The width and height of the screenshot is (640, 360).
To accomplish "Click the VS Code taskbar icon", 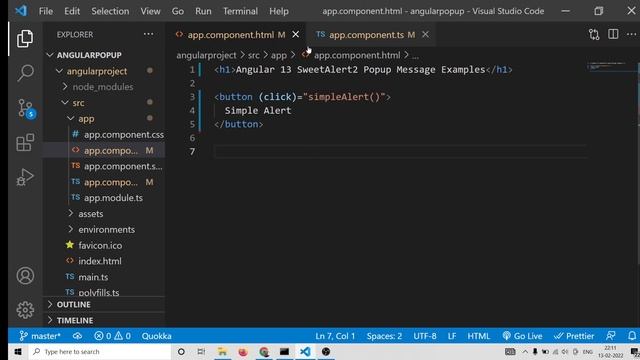I will click(x=305, y=351).
